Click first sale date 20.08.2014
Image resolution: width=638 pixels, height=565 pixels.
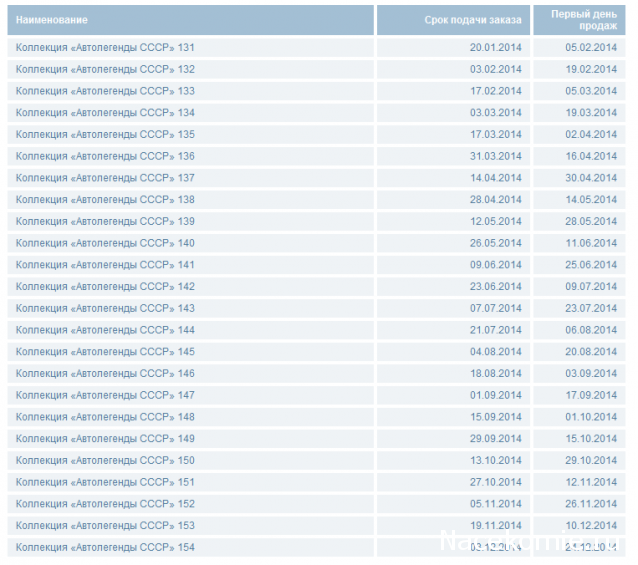[591, 352]
